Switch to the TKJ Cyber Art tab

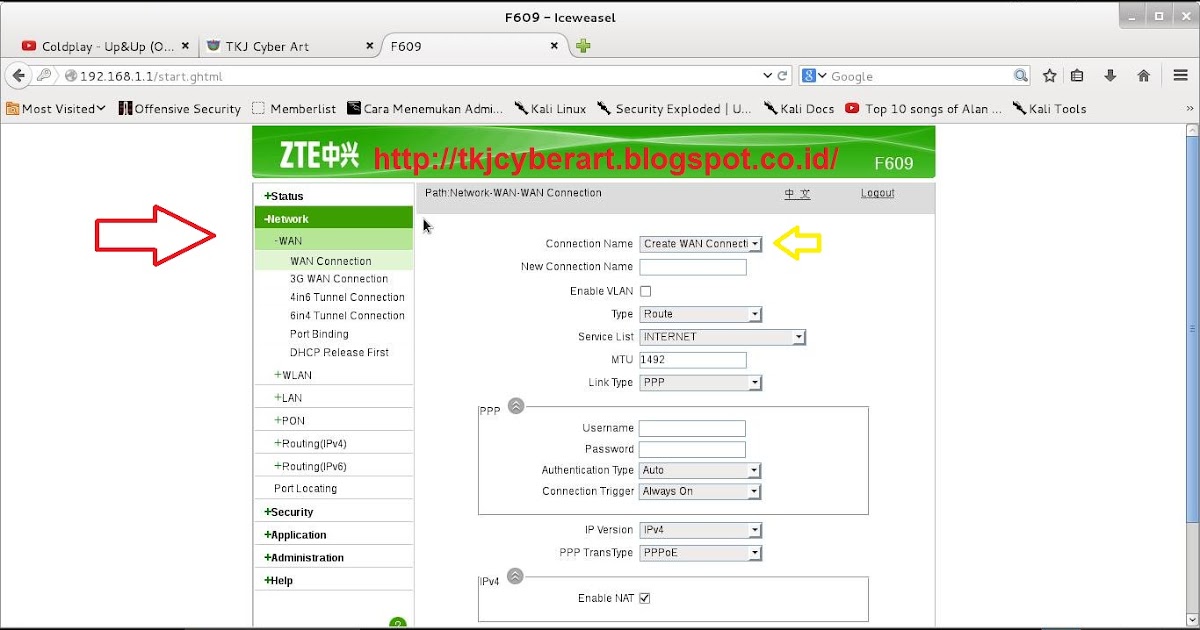click(291, 46)
